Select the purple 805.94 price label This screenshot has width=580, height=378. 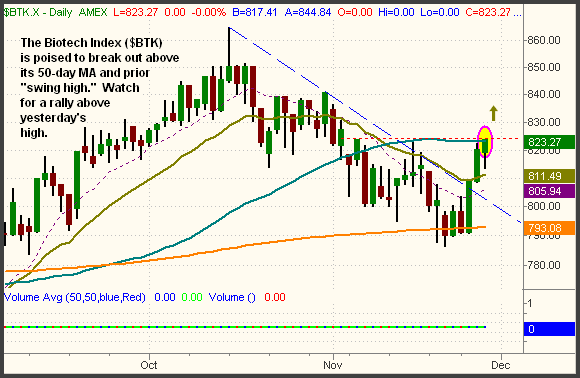(549, 191)
